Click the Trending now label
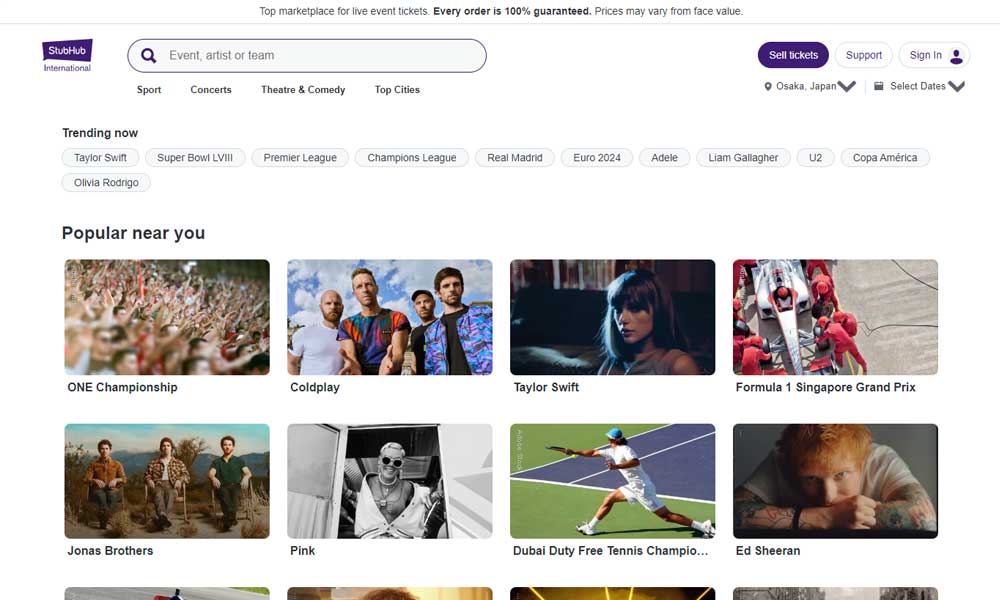 (100, 133)
